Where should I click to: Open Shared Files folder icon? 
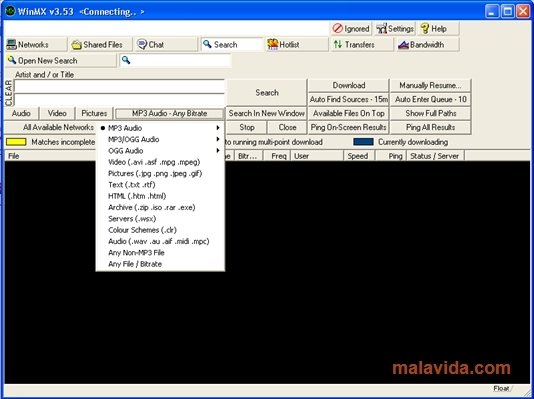pyautogui.click(x=77, y=45)
